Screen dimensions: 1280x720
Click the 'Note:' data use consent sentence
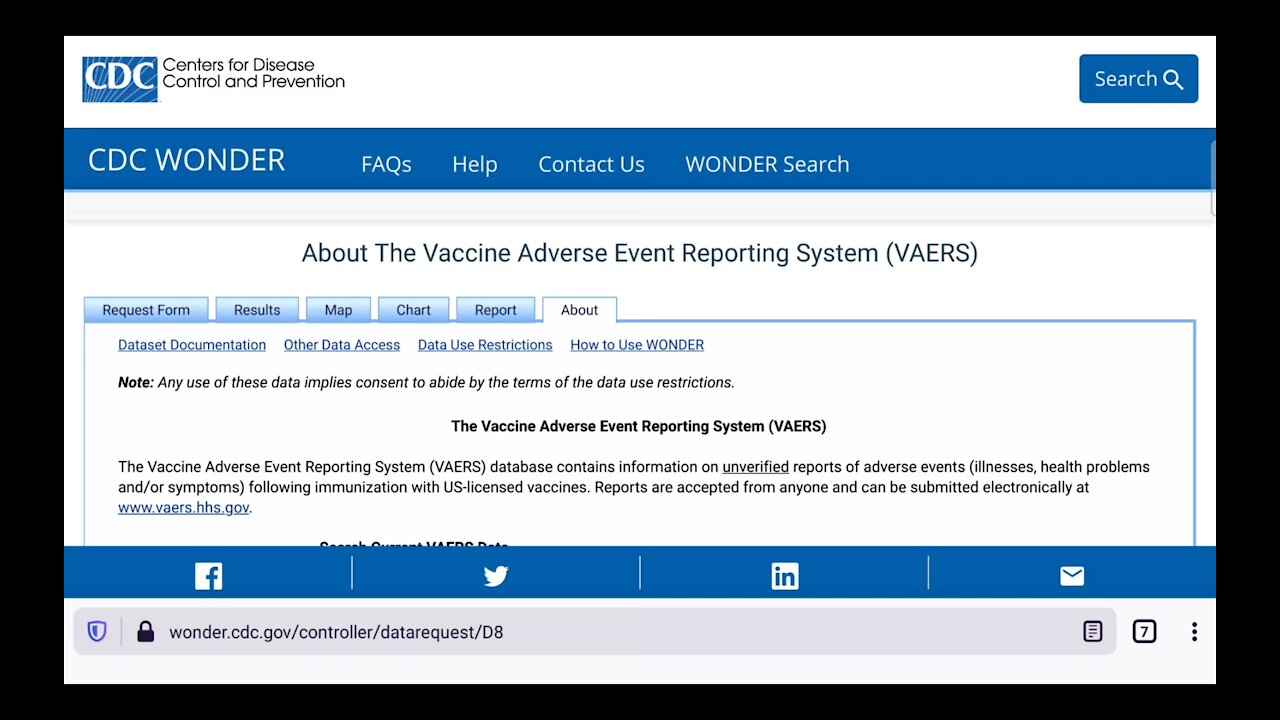(x=426, y=382)
